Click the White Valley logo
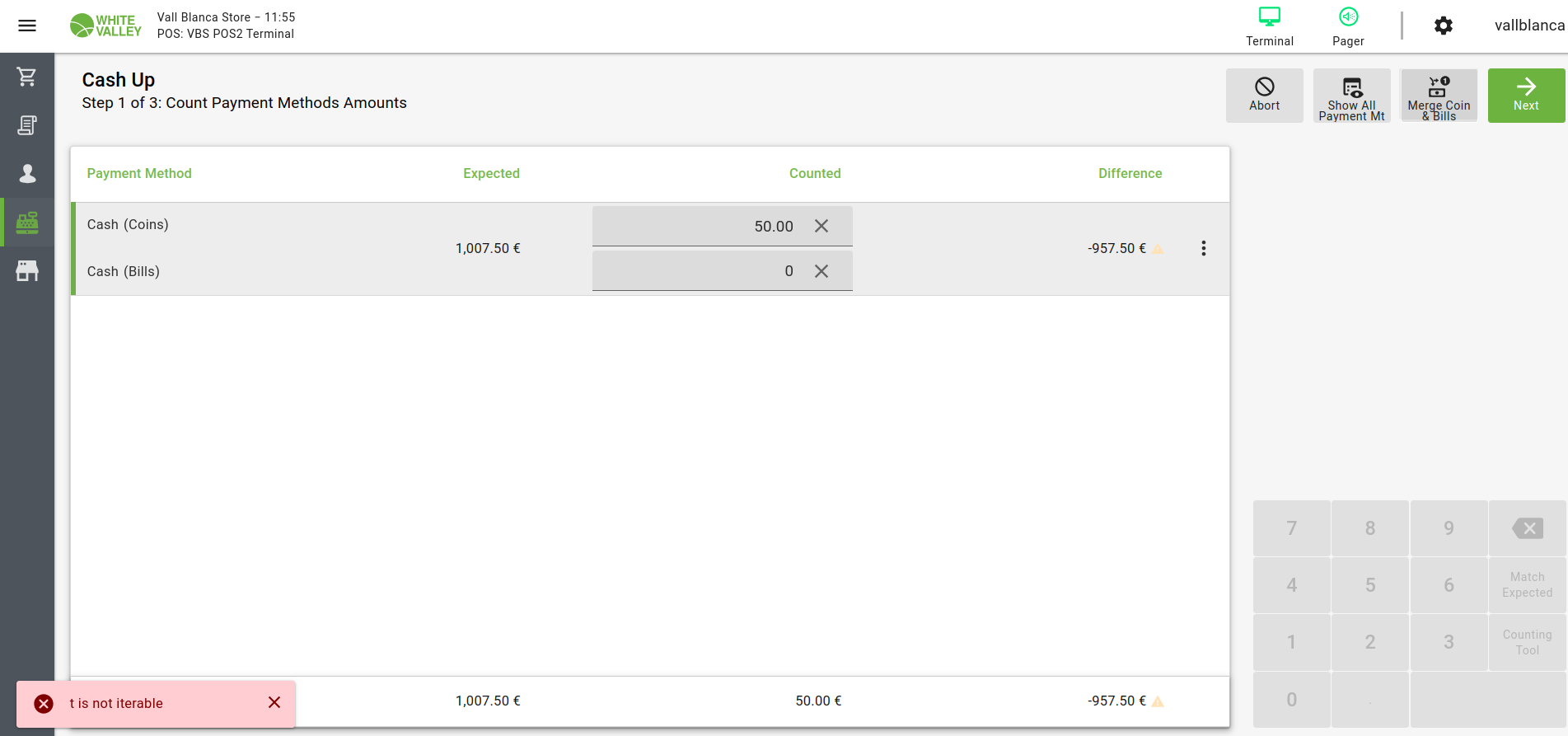Viewport: 1568px width, 736px height. click(105, 26)
